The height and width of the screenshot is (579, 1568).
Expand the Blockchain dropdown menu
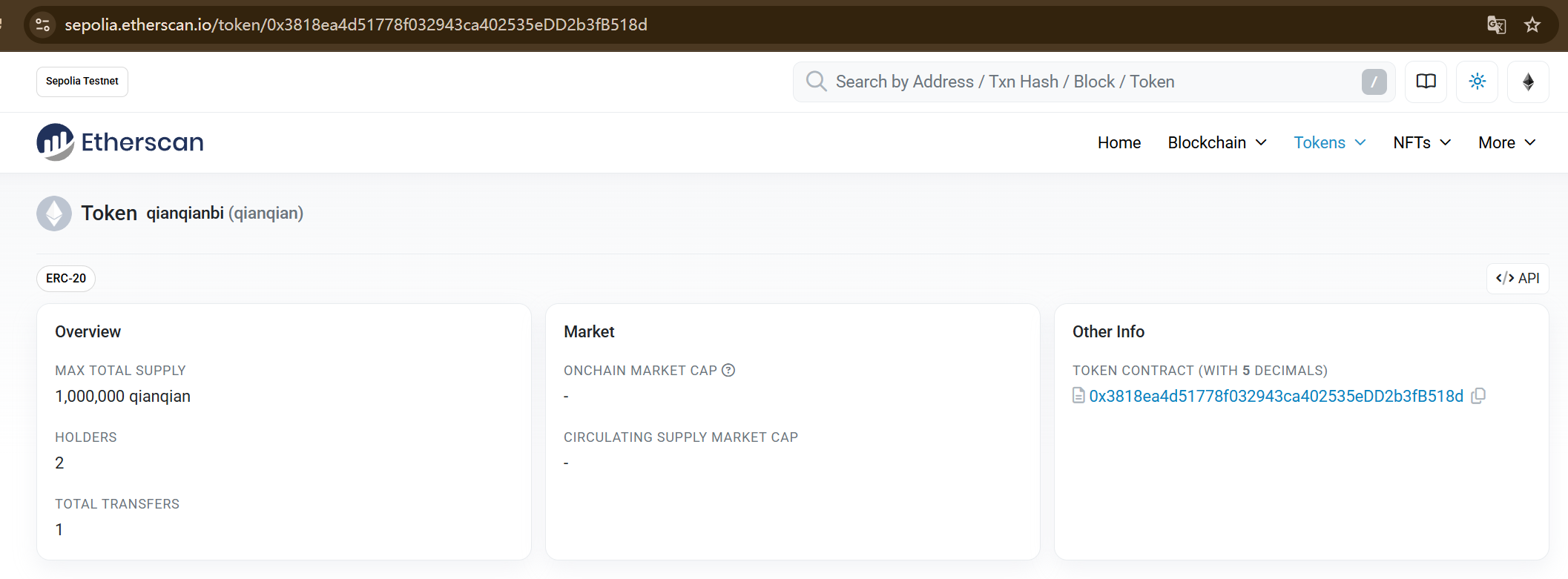coord(1217,142)
